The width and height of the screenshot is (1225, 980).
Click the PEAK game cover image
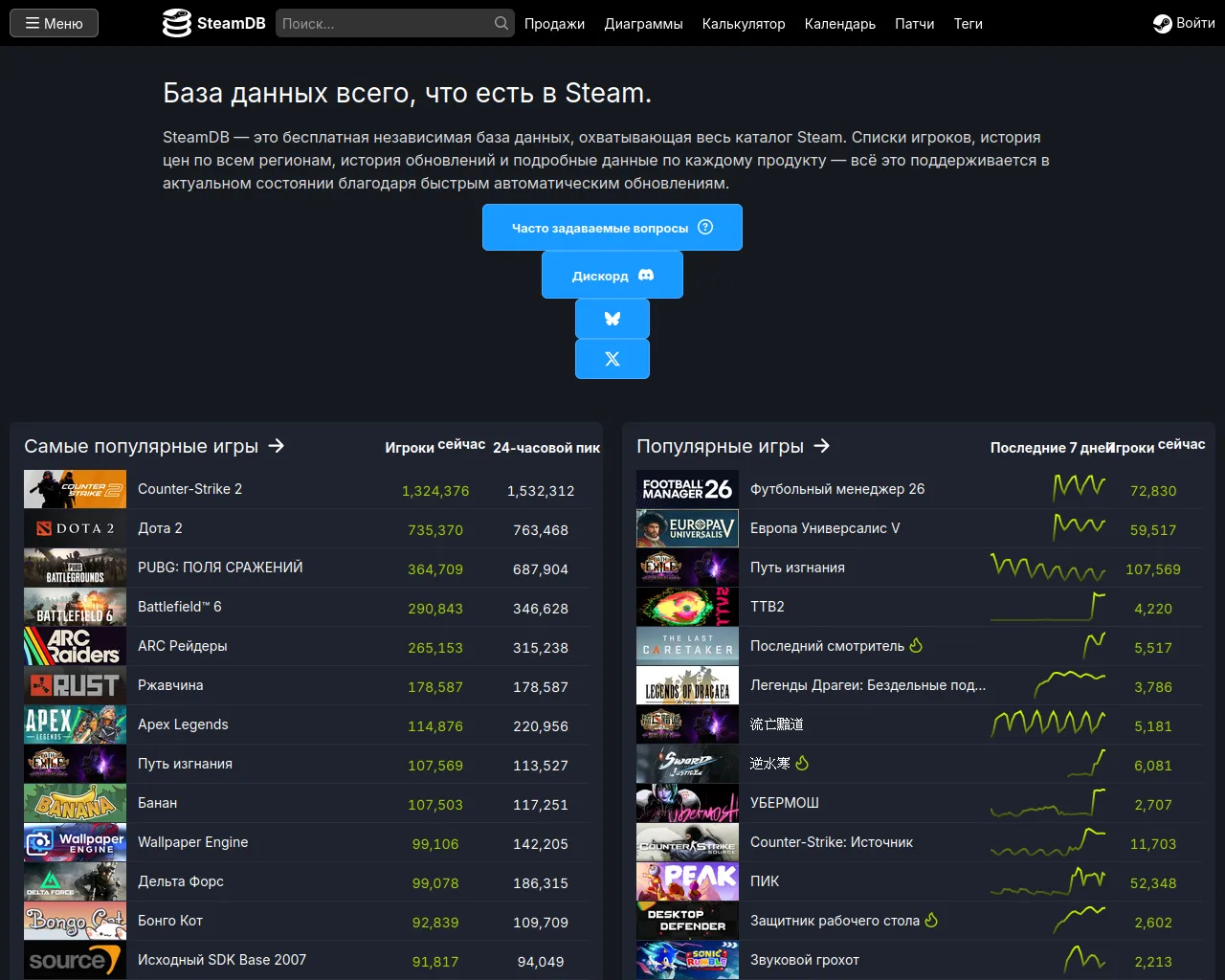[x=687, y=881]
